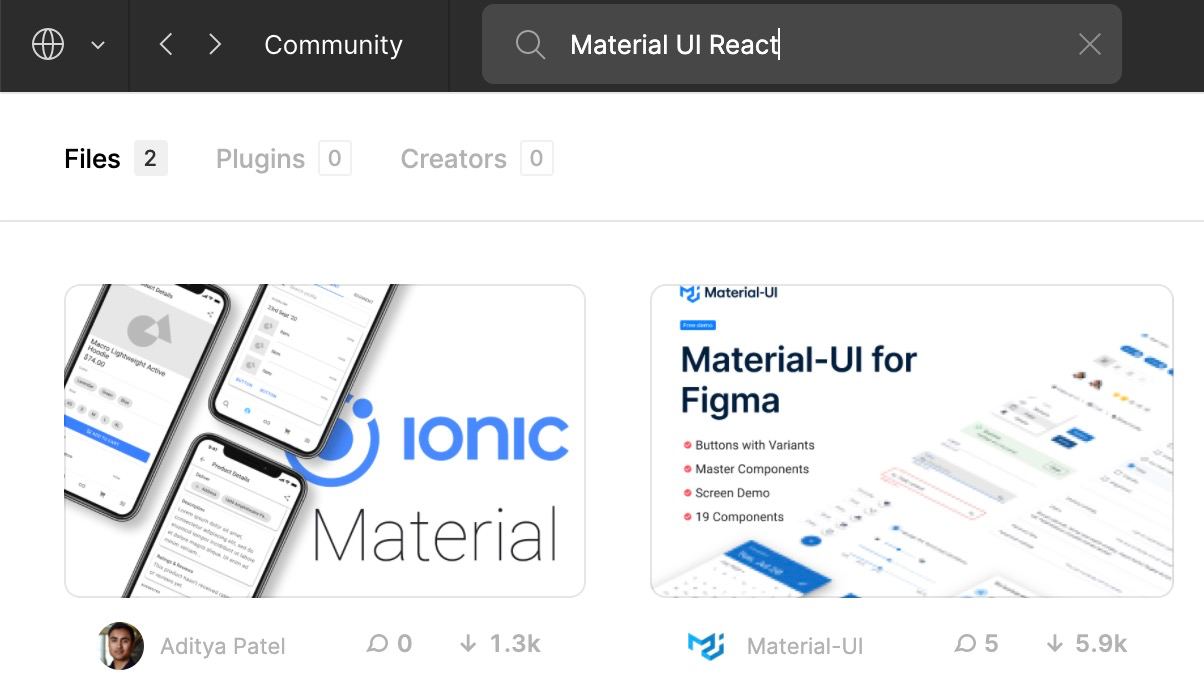Viewport: 1204px width, 698px height.
Task: Click the globe icon in top bar
Action: click(48, 45)
